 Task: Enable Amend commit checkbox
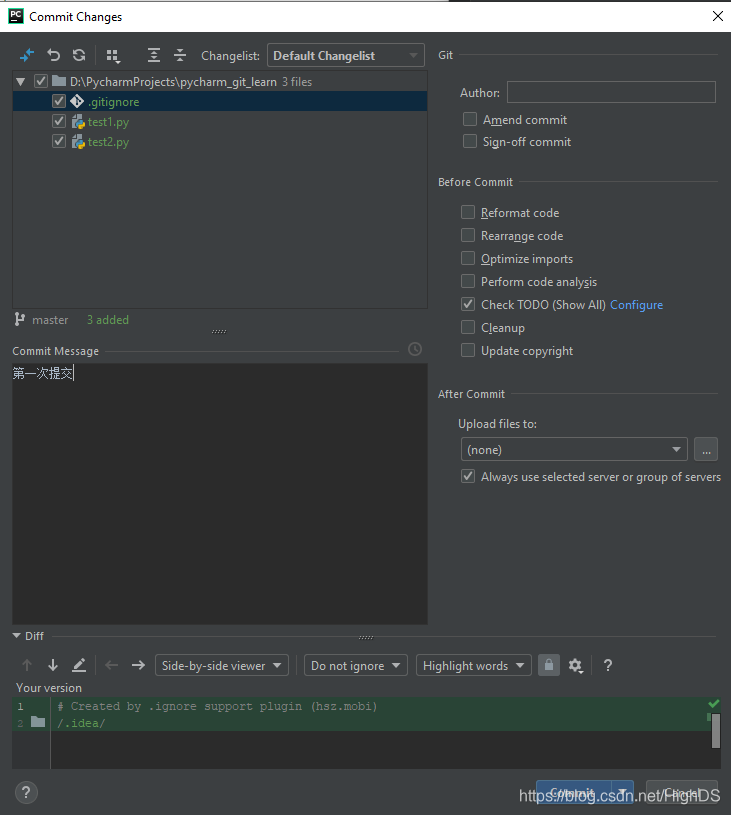coord(469,120)
